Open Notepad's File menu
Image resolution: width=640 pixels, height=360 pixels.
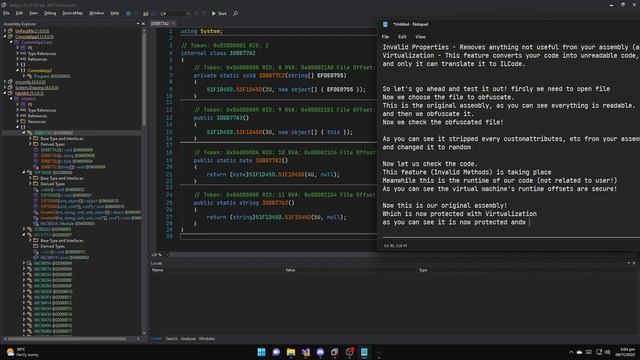coord(385,37)
